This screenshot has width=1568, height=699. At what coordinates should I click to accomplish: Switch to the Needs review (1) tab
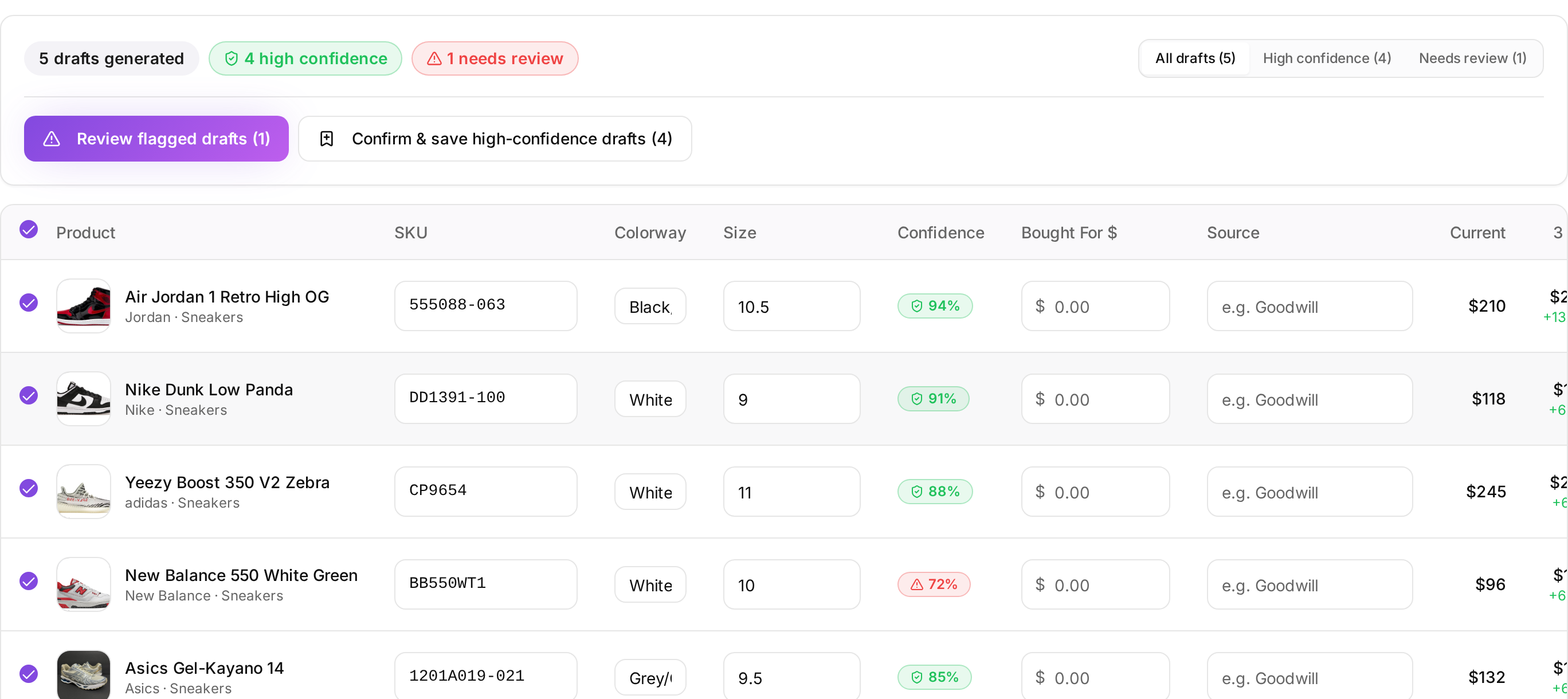[1472, 58]
